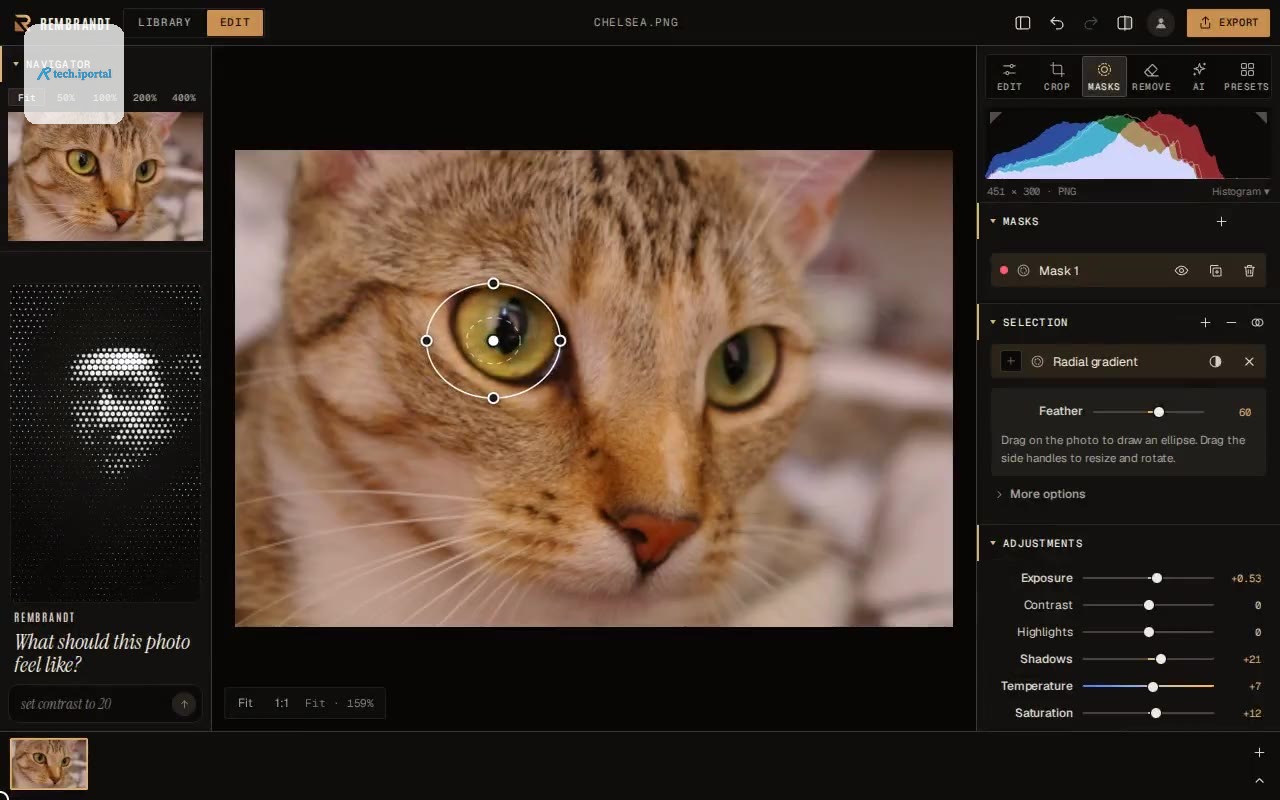Click the Exposure slider handle
Viewport: 1280px width, 800px height.
click(x=1157, y=578)
